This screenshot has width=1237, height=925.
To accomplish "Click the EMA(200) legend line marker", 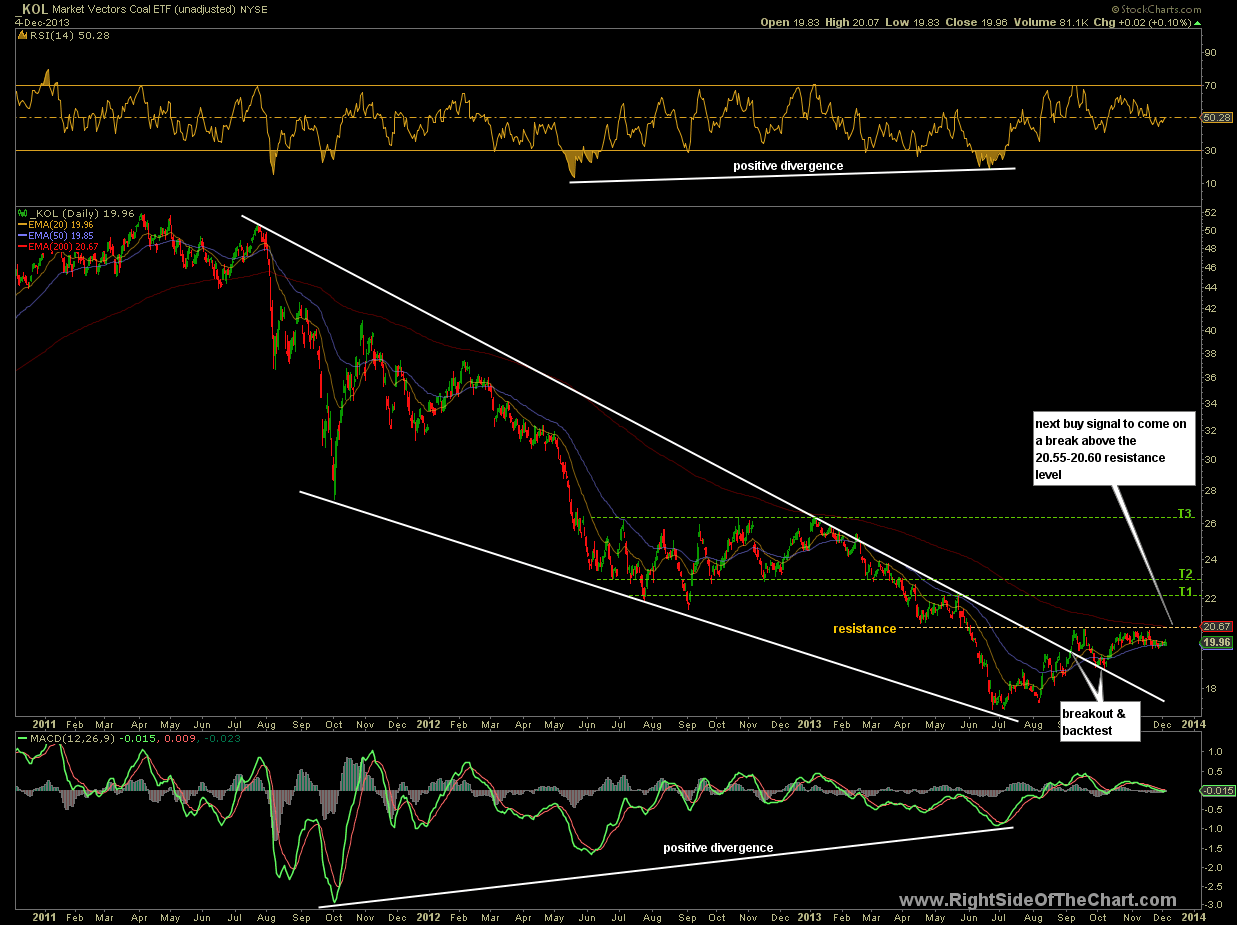I will pyautogui.click(x=23, y=247).
